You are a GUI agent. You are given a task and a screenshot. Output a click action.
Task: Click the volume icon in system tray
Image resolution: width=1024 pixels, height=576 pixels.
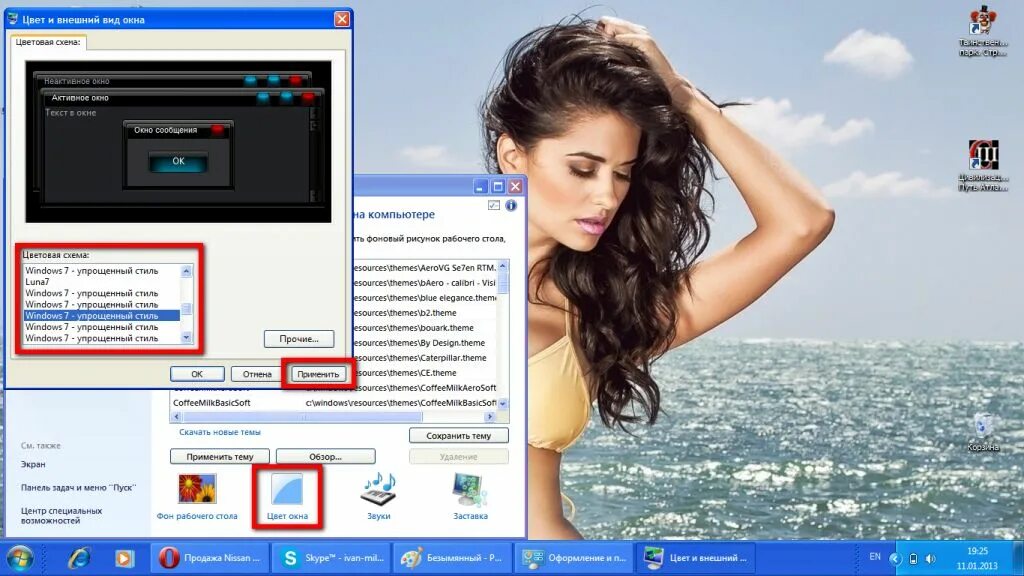click(930, 558)
